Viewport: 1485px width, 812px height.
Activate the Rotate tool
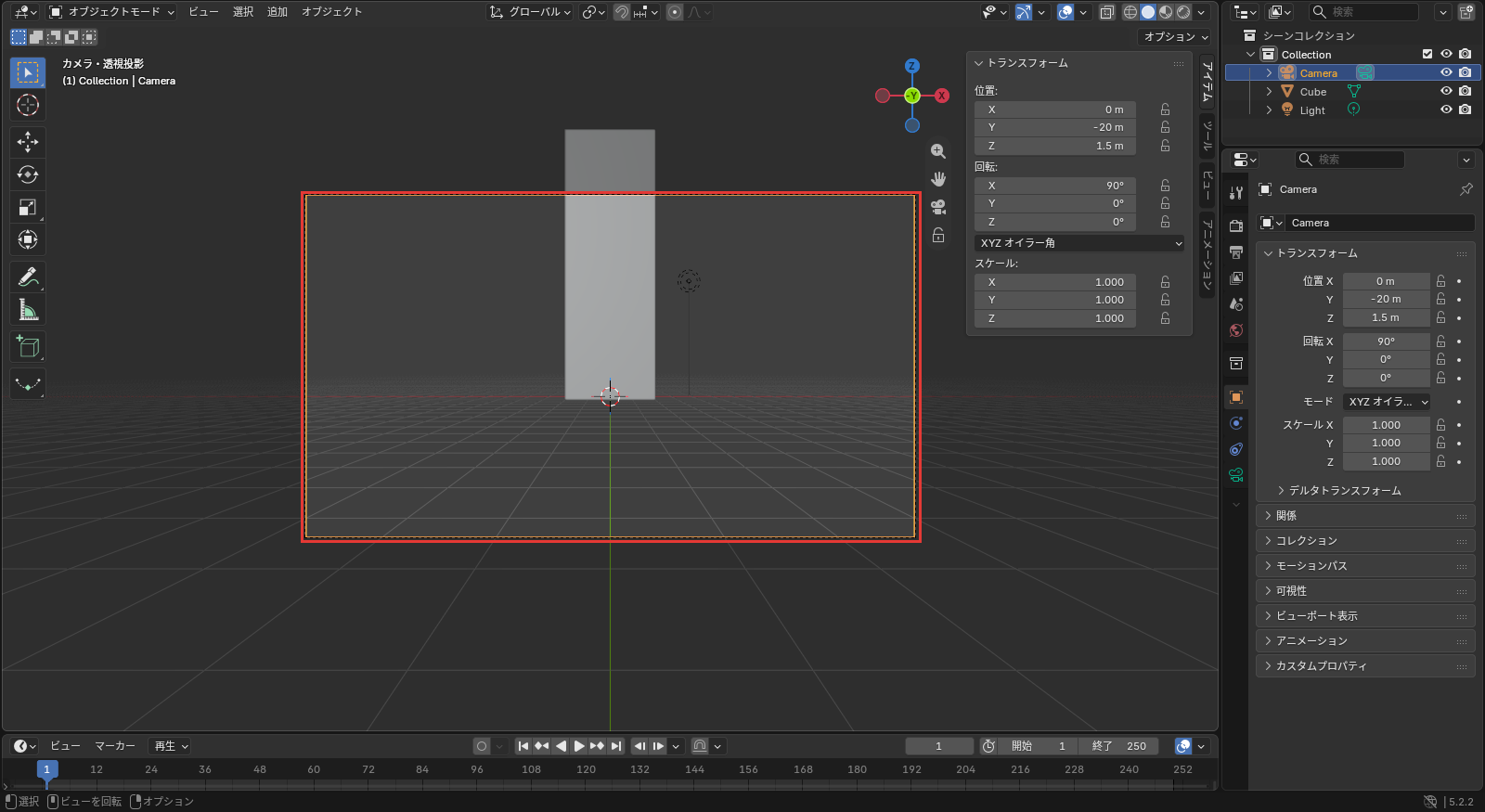(28, 174)
